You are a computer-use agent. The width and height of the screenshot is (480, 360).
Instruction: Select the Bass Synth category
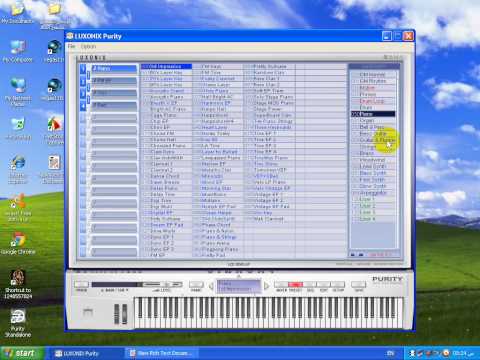tap(372, 173)
